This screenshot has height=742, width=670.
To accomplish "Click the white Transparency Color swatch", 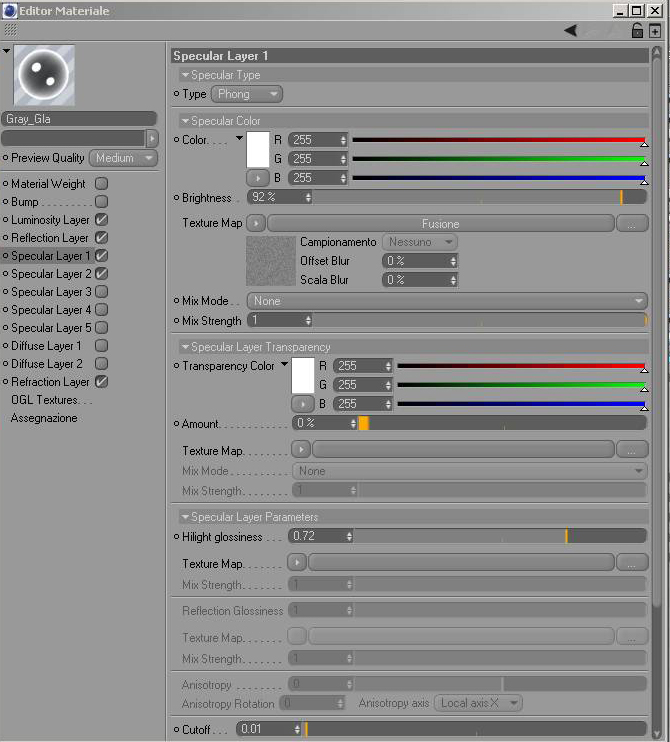I will pos(303,375).
